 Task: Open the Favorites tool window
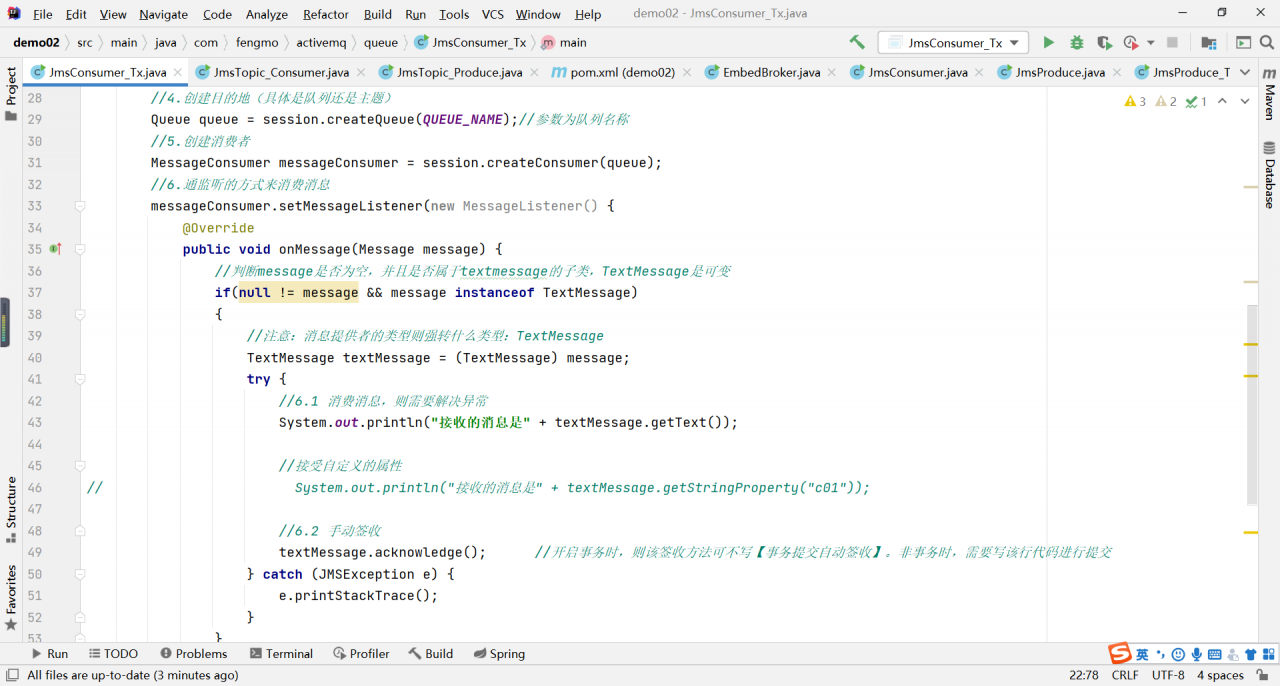click(11, 598)
